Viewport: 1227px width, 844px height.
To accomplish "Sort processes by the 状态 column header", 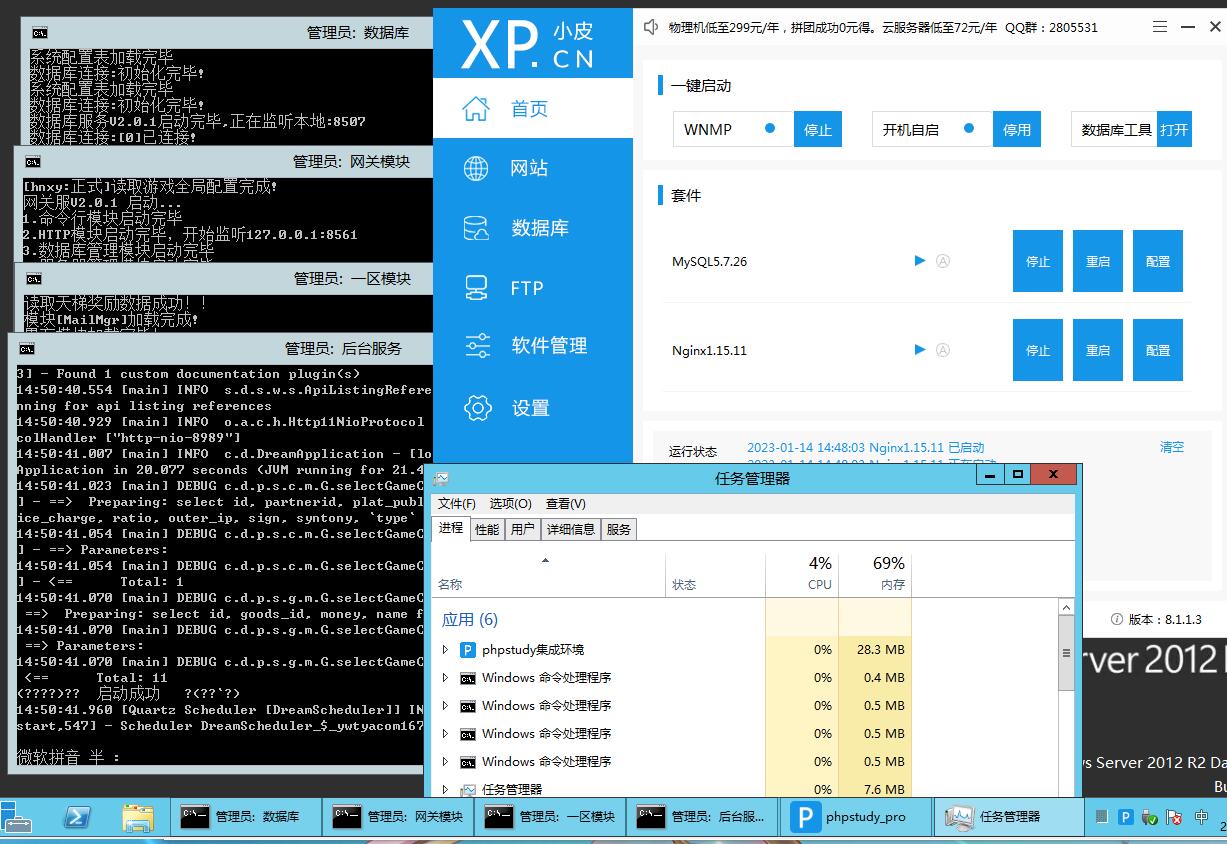I will pyautogui.click(x=715, y=574).
